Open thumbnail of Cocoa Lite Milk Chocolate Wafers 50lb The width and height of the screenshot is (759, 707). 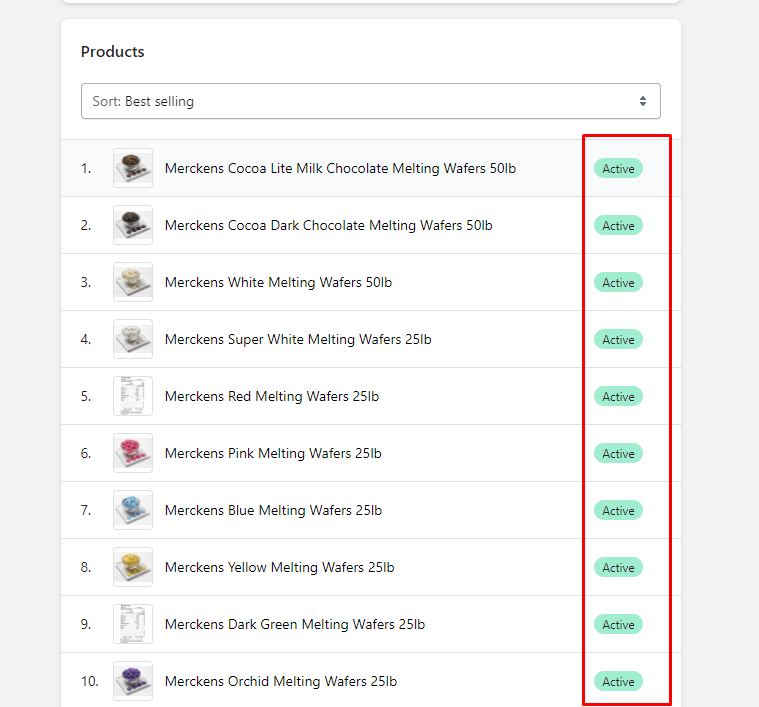click(x=133, y=168)
